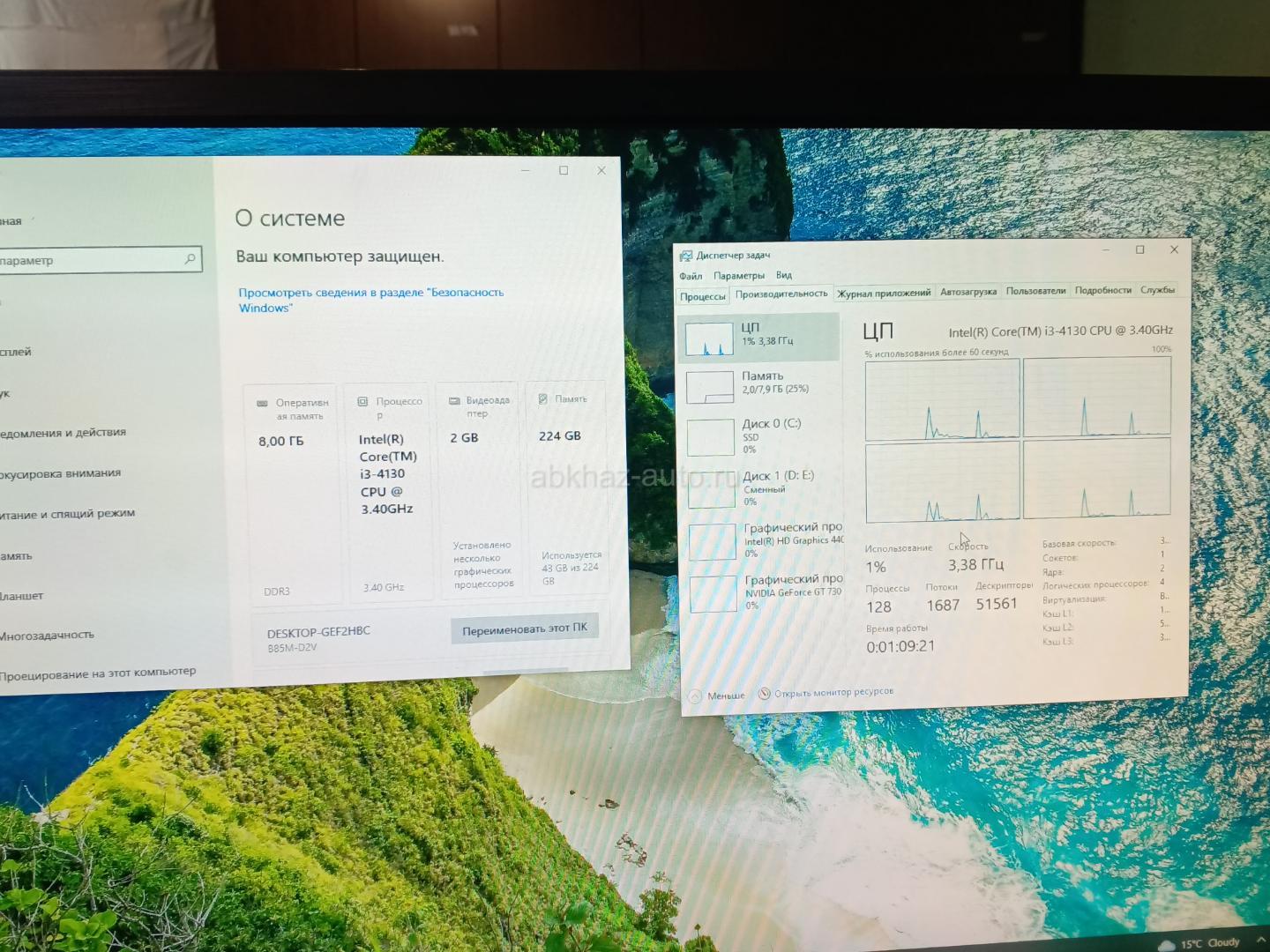The image size is (1270, 952).
Task: Switch to the Процессы tab
Action: 702,296
